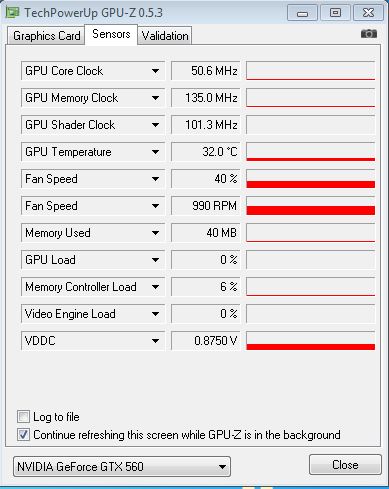This screenshot has width=389, height=489.
Task: Switch to the Graphics Card tab
Action: pyautogui.click(x=47, y=36)
